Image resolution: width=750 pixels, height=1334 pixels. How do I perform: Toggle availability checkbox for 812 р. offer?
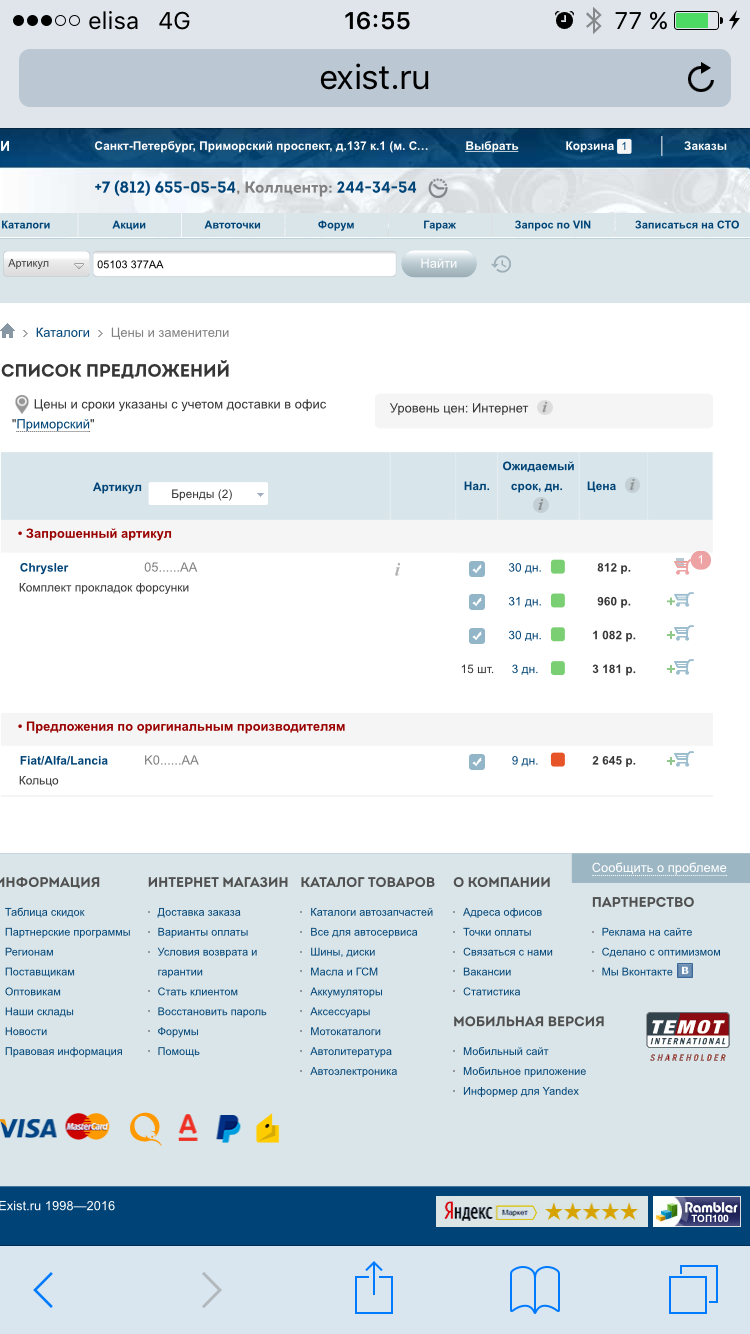477,569
